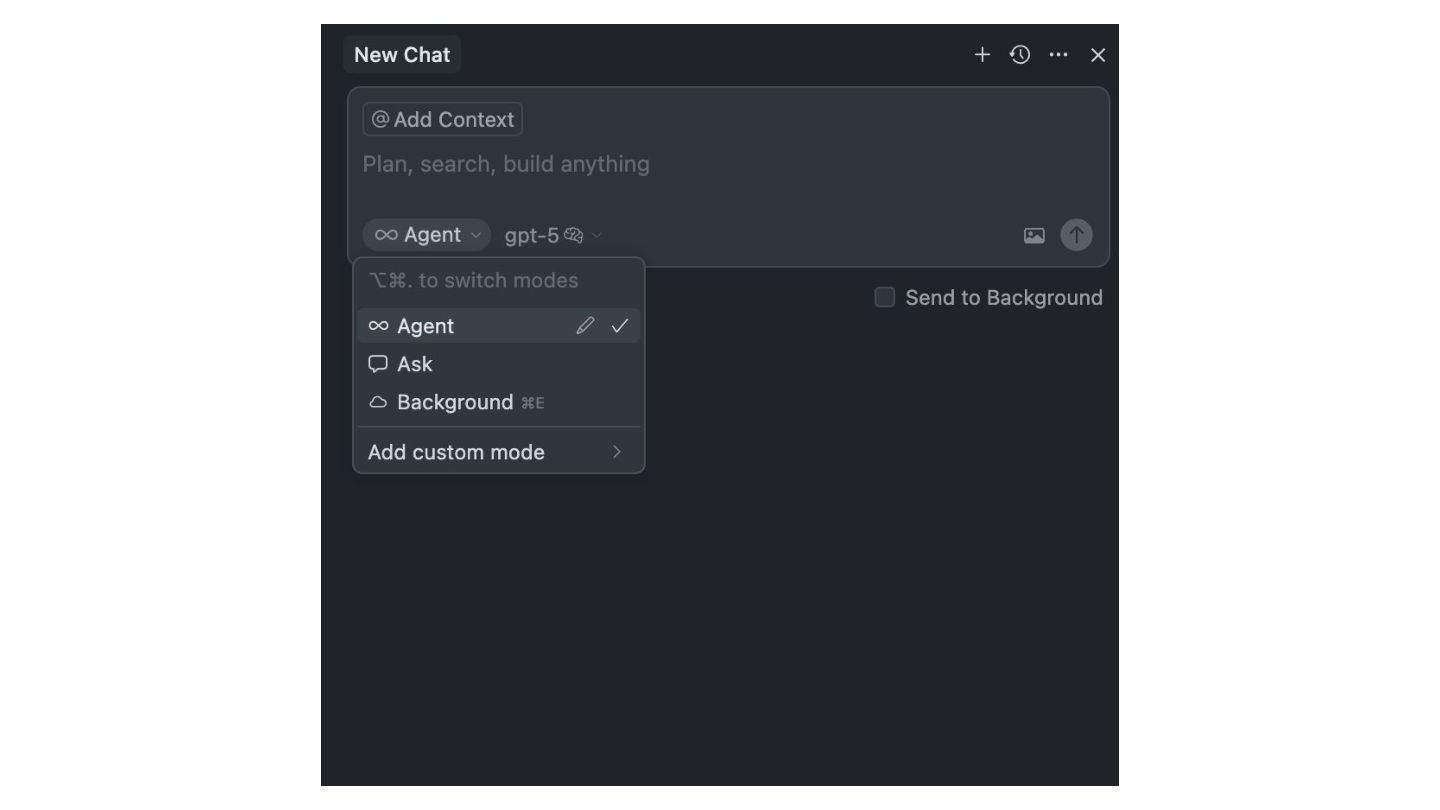Choose the Agent mode option in list
Screen dimensions: 1440x810
(x=499, y=326)
